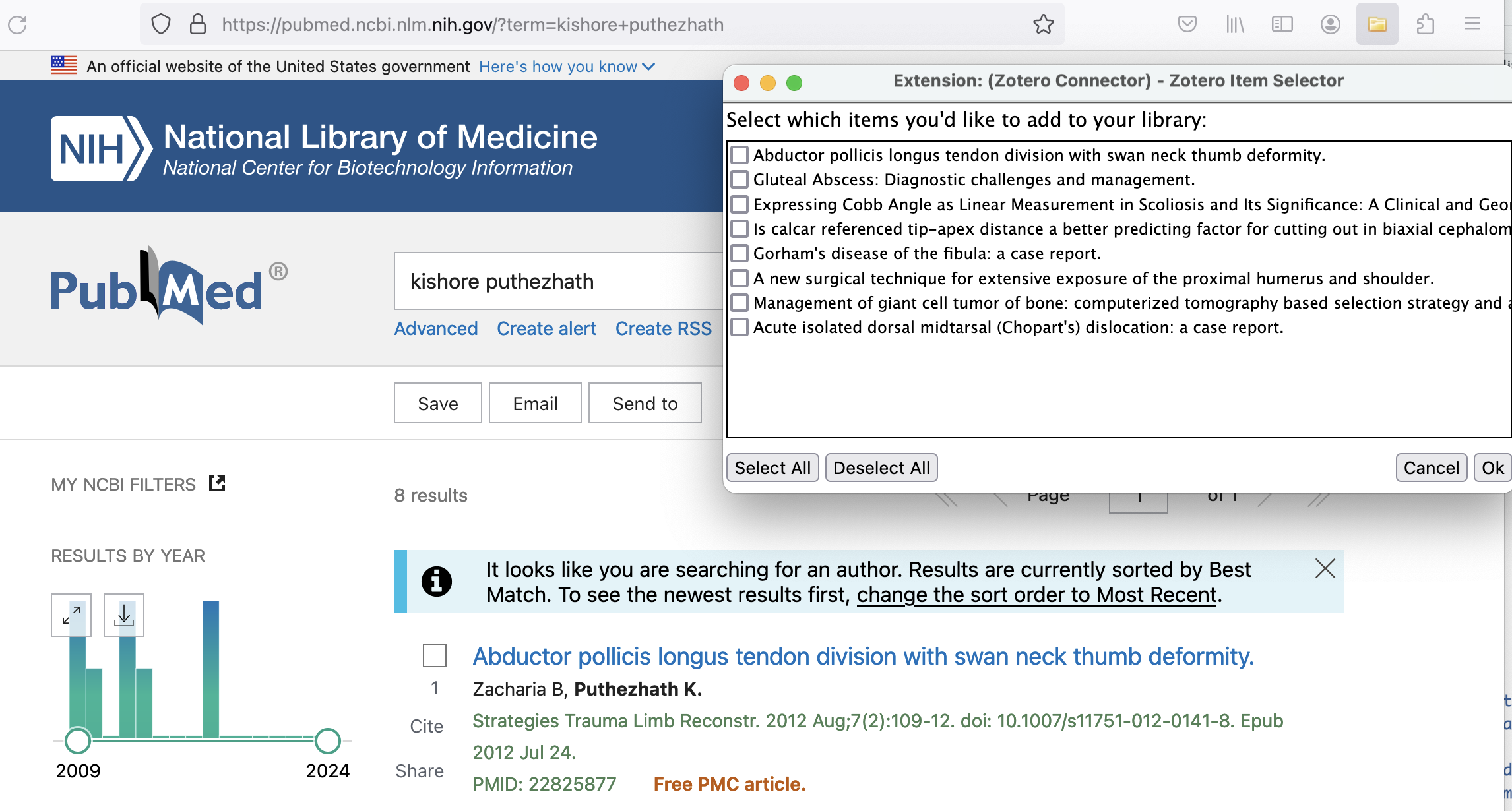Image resolution: width=1512 pixels, height=811 pixels.
Task: Open the Firefox hamburger application menu
Action: [1472, 24]
